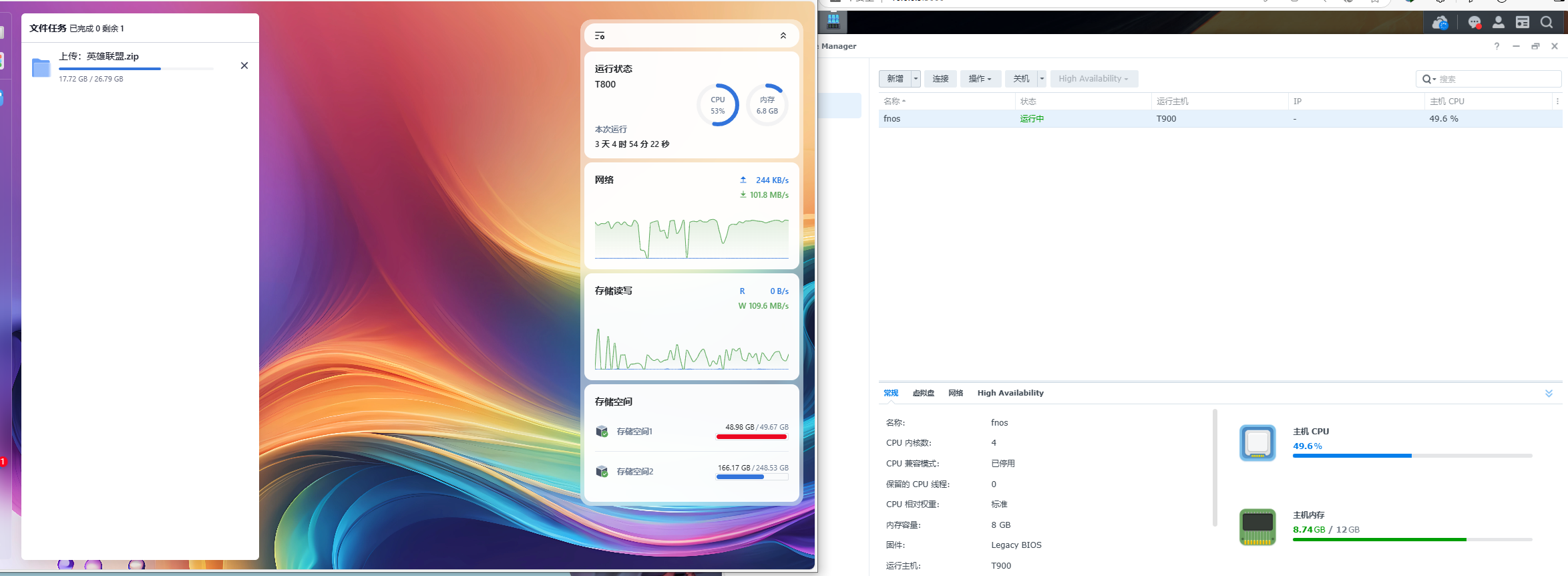Click the 主机内存 memory icon
The width and height of the screenshot is (1568, 576).
tap(1257, 527)
